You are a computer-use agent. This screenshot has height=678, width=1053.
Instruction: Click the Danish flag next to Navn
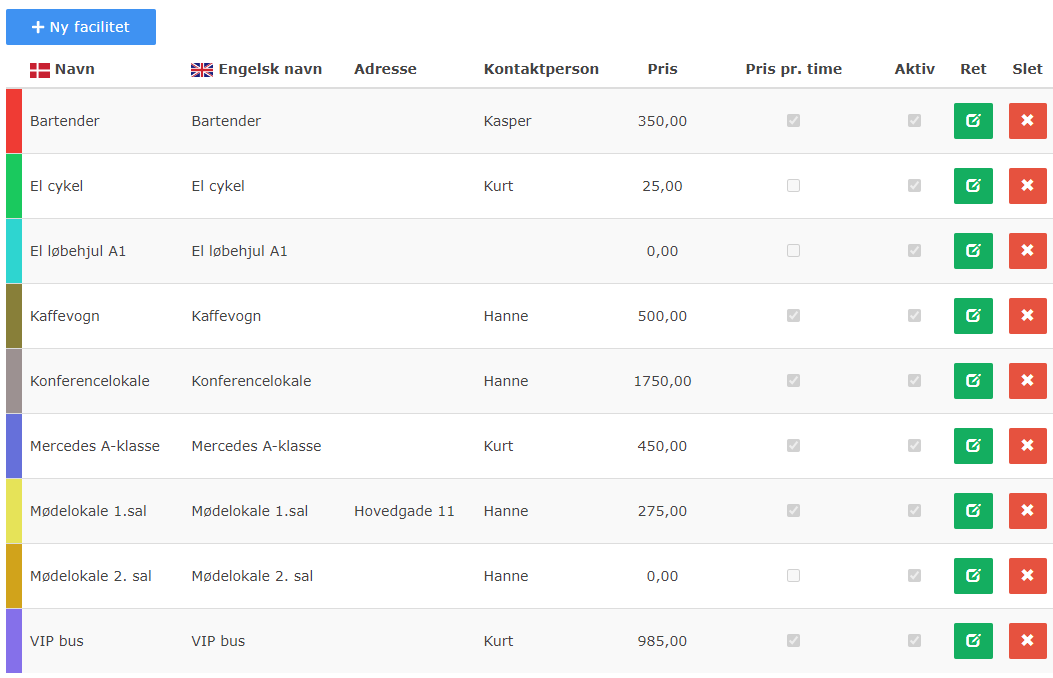click(x=38, y=69)
